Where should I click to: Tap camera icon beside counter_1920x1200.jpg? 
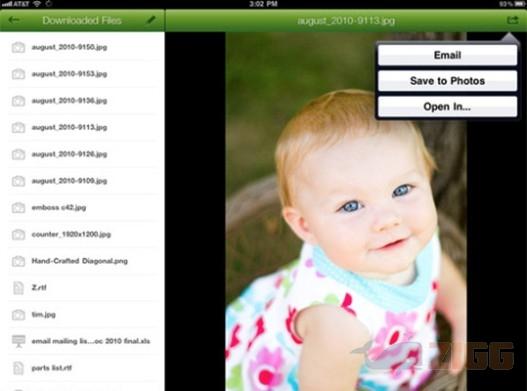point(18,234)
